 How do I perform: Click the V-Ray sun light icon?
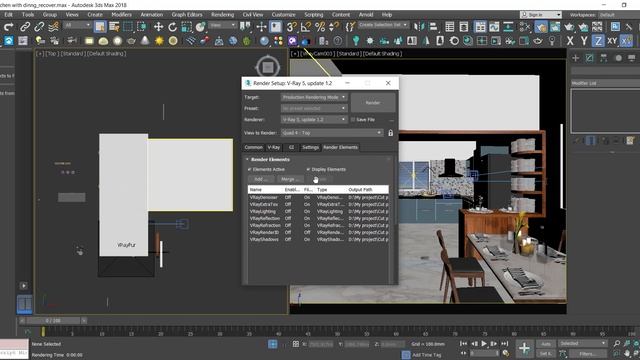(159, 41)
